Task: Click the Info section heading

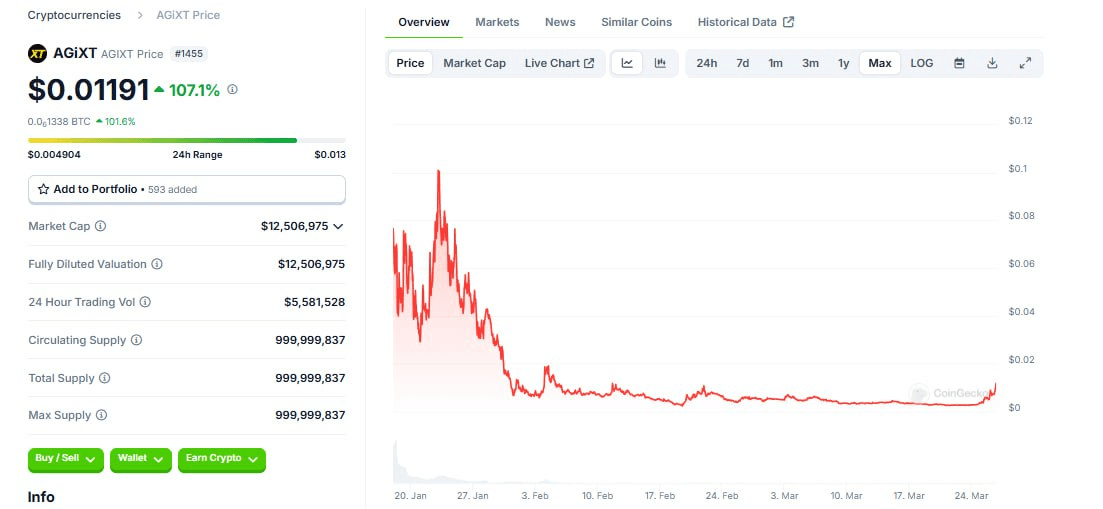Action: 41,497
